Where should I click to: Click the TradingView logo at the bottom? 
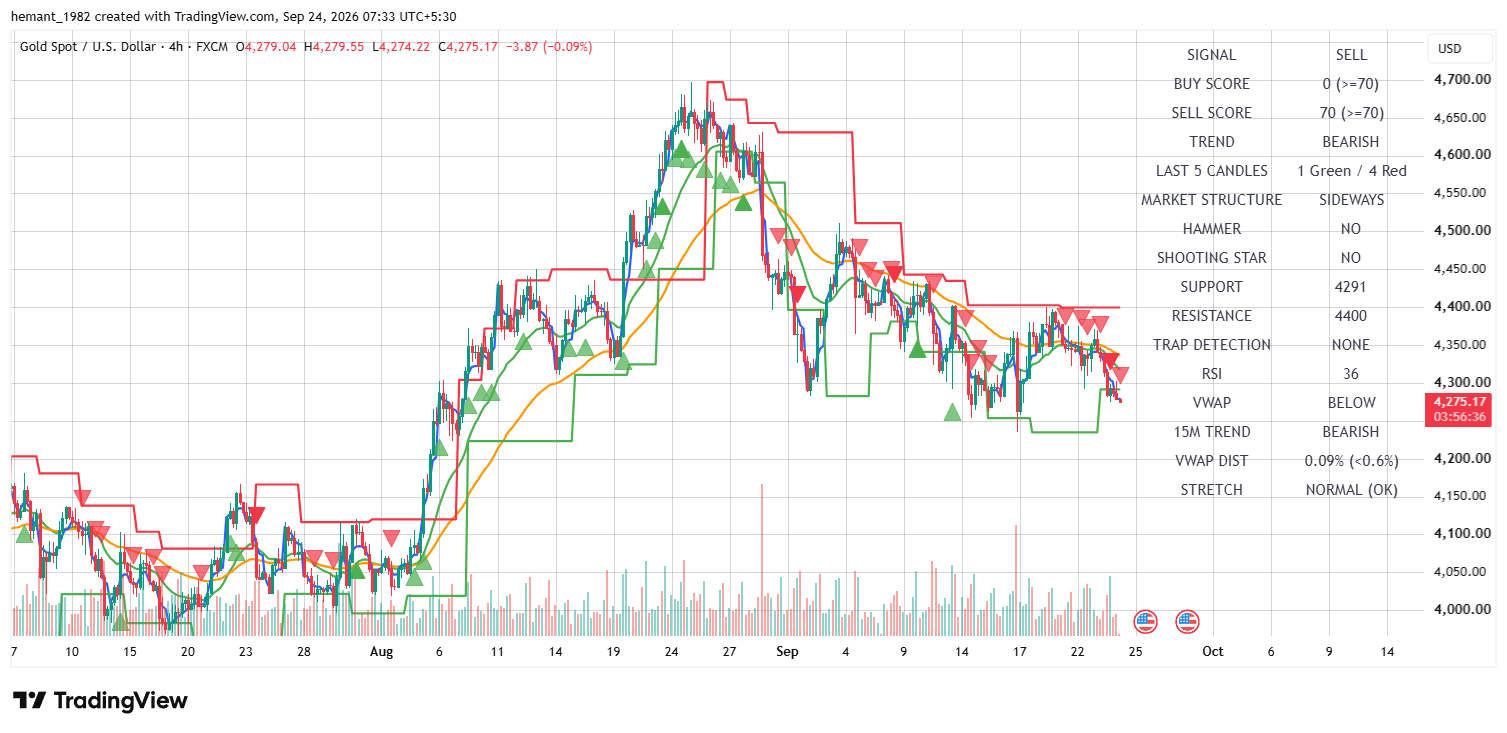[100, 701]
